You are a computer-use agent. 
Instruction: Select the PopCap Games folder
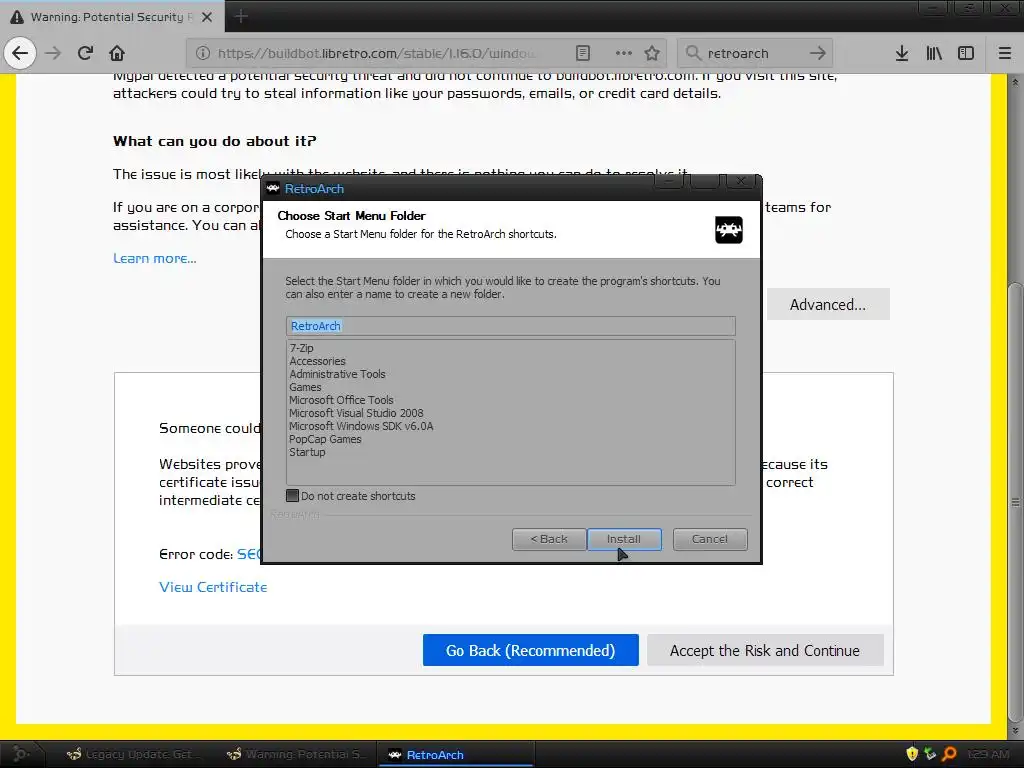coord(325,439)
